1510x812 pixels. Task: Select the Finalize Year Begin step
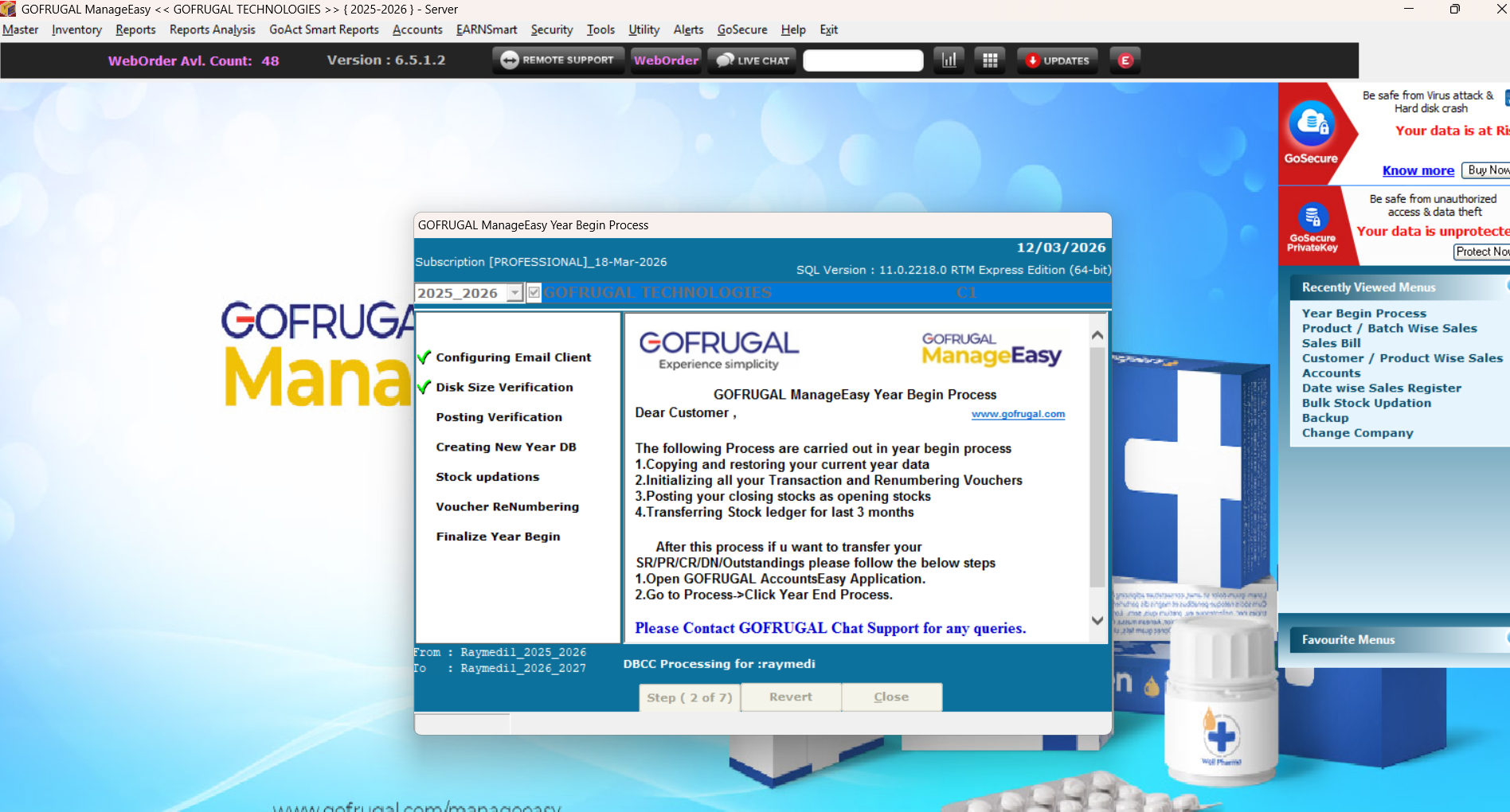pyautogui.click(x=498, y=537)
